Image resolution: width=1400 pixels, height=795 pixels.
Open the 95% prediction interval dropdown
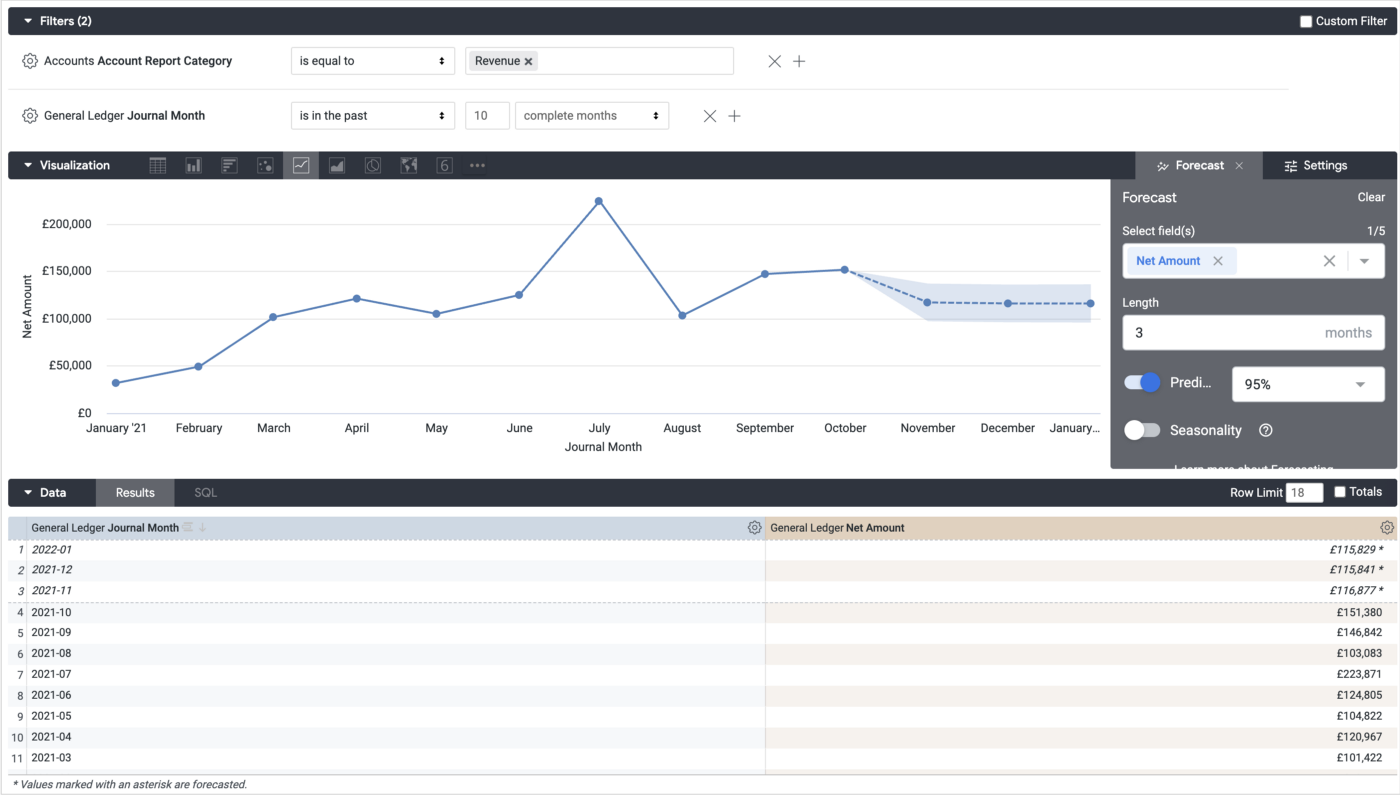1308,383
